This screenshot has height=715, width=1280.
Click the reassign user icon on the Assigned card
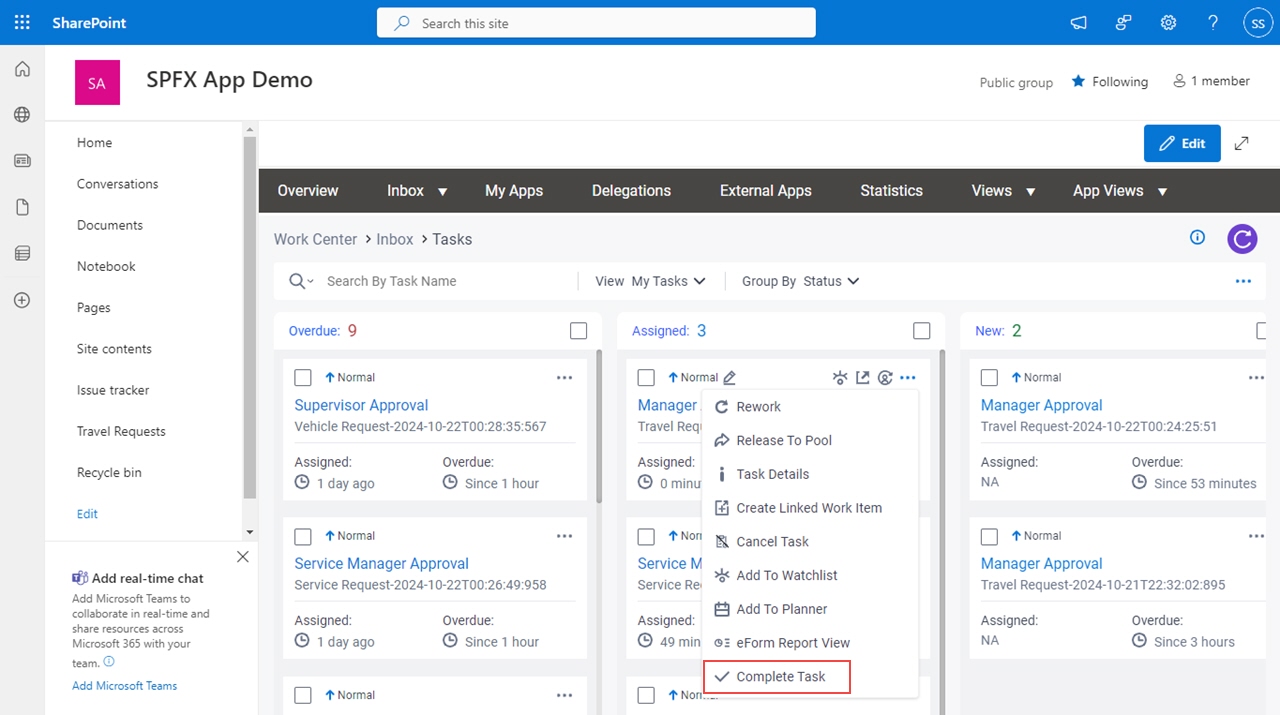coord(885,377)
